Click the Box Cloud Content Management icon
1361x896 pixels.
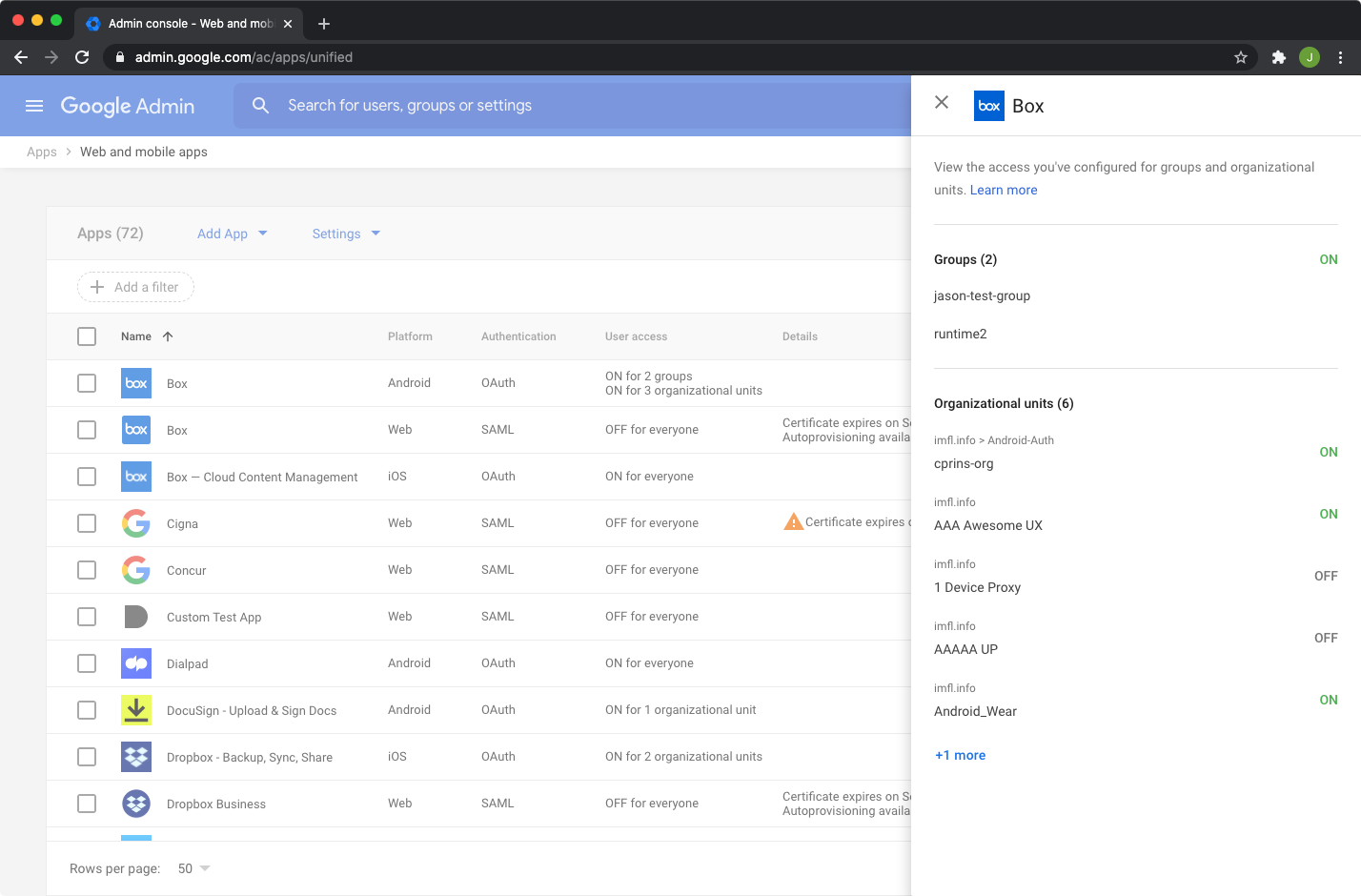[136, 477]
